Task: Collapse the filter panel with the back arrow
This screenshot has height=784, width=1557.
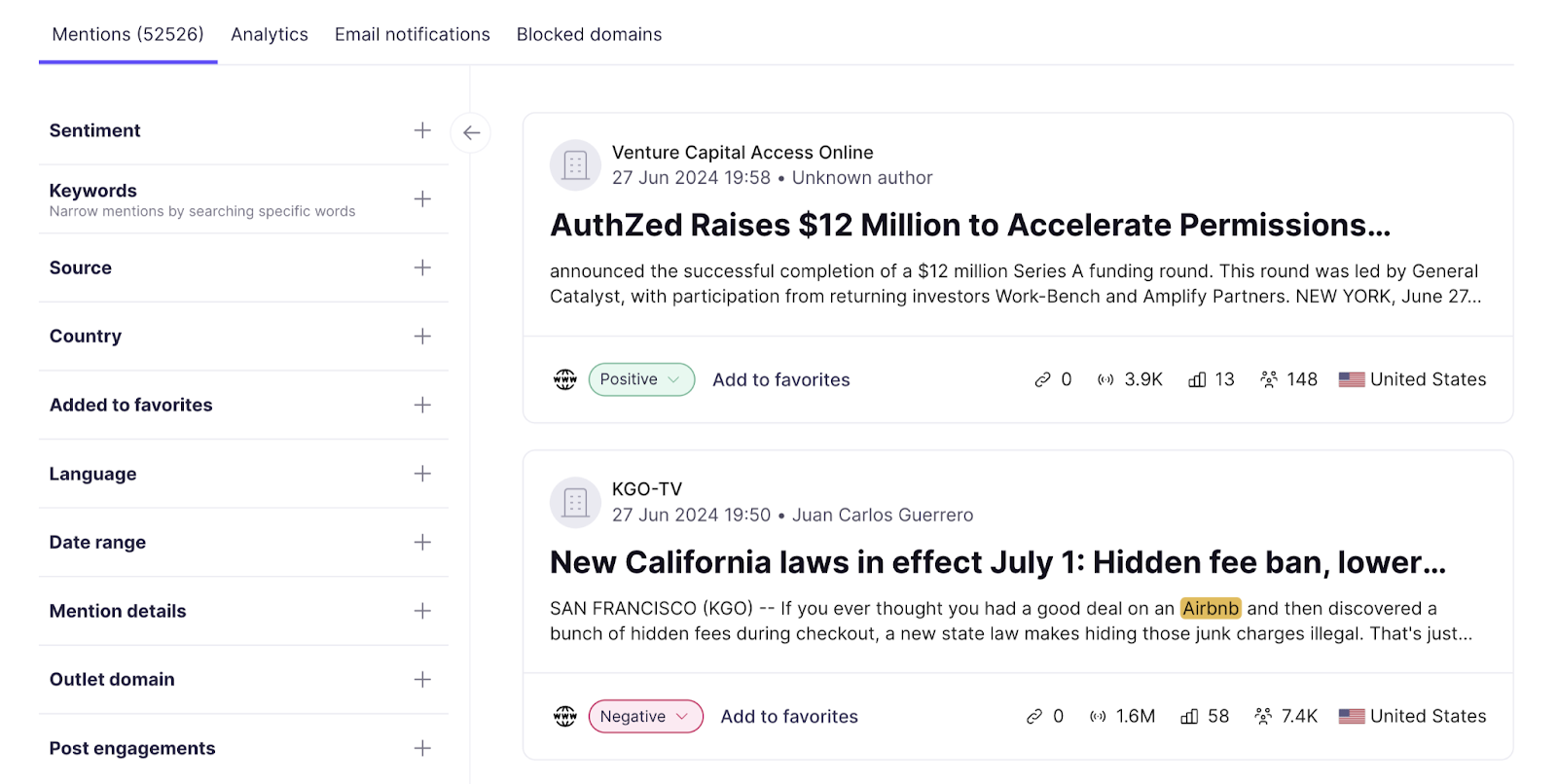Action: (471, 132)
